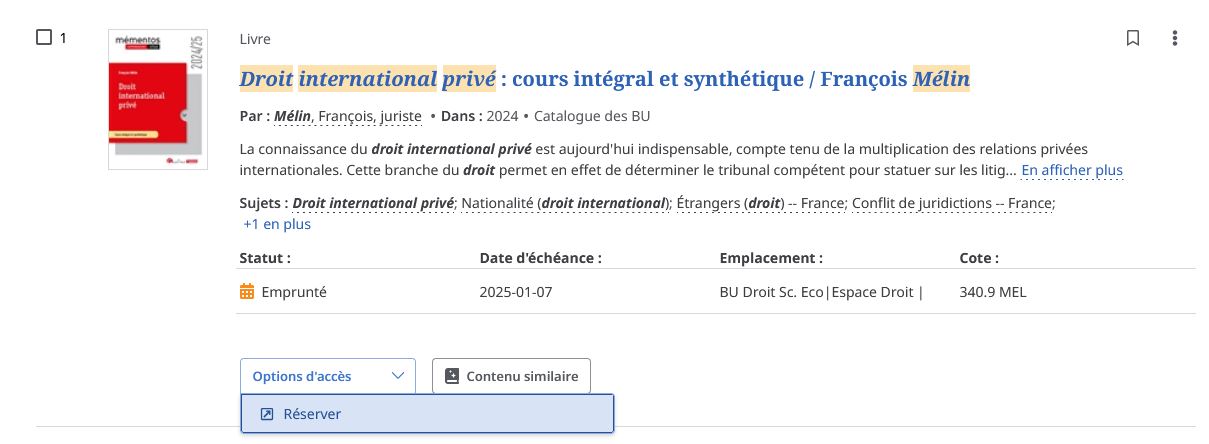Screen dimensions: 1209x444
Task: Show more subjects via +1 en plus
Action: 277,224
